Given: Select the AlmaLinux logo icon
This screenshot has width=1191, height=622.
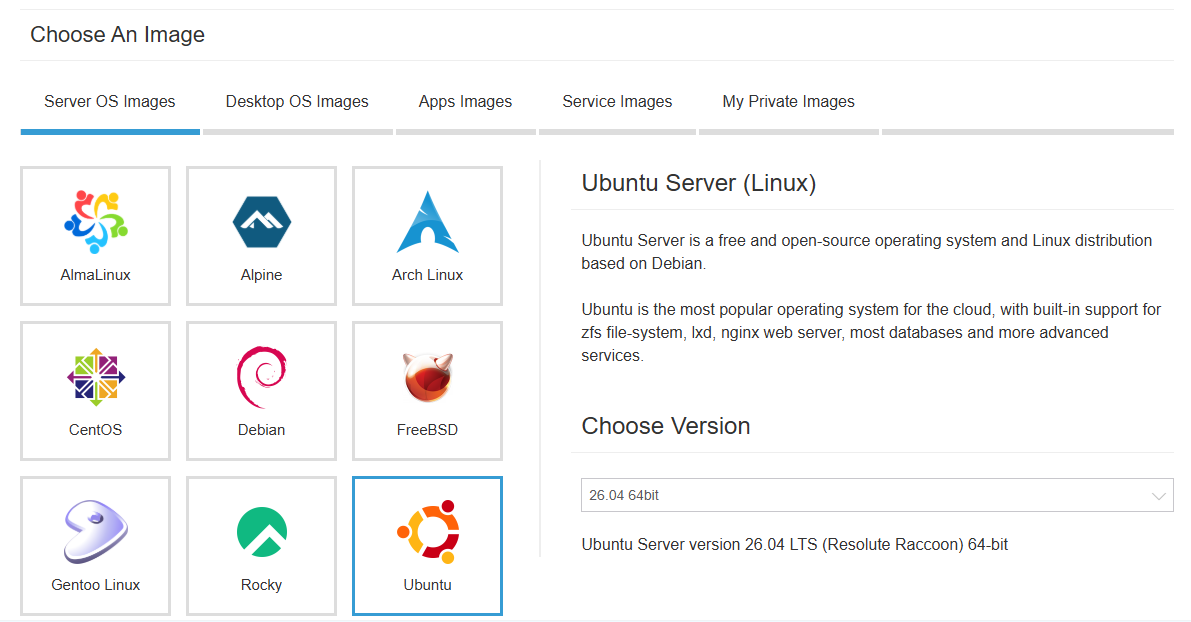Looking at the screenshot, I should tap(96, 222).
